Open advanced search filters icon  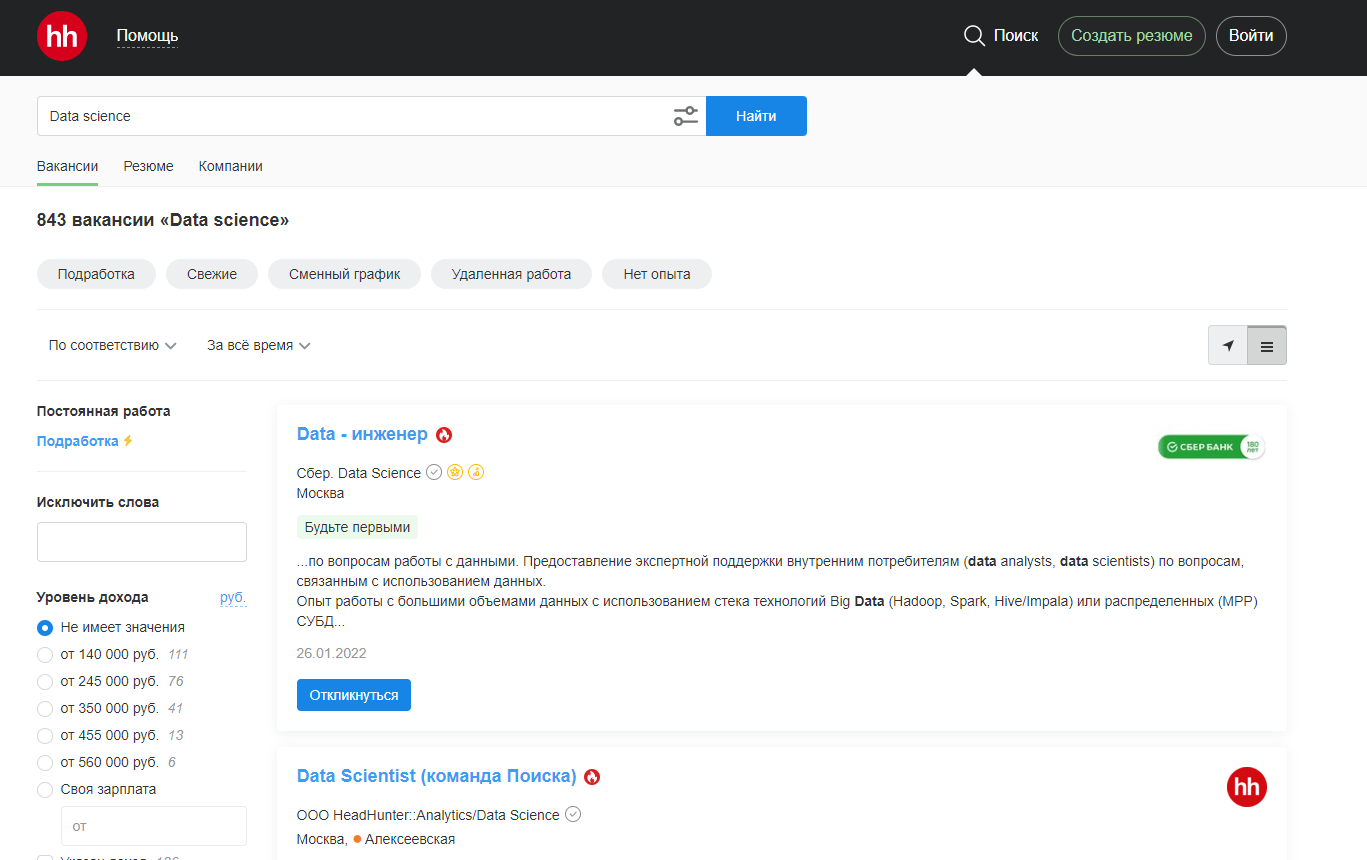pos(685,116)
